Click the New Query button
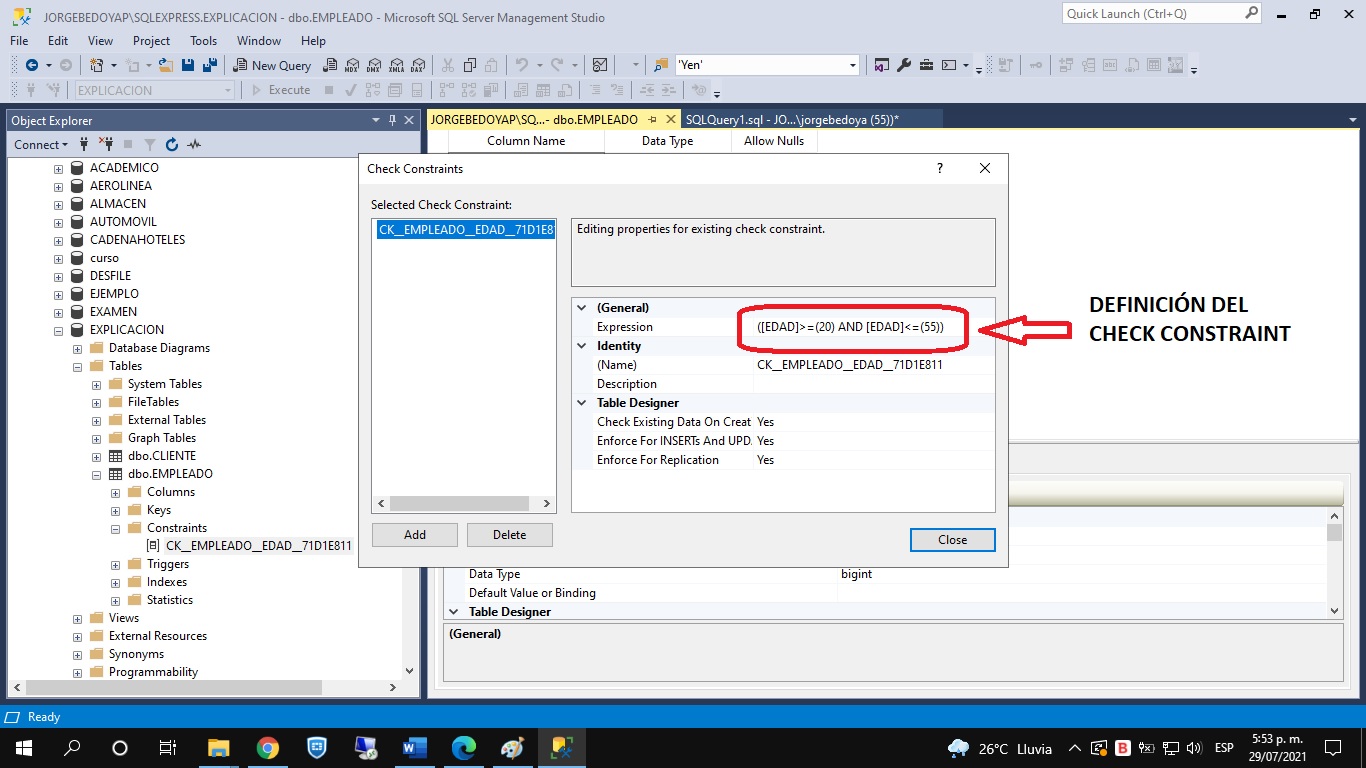Viewport: 1366px width, 768px height. click(x=272, y=65)
